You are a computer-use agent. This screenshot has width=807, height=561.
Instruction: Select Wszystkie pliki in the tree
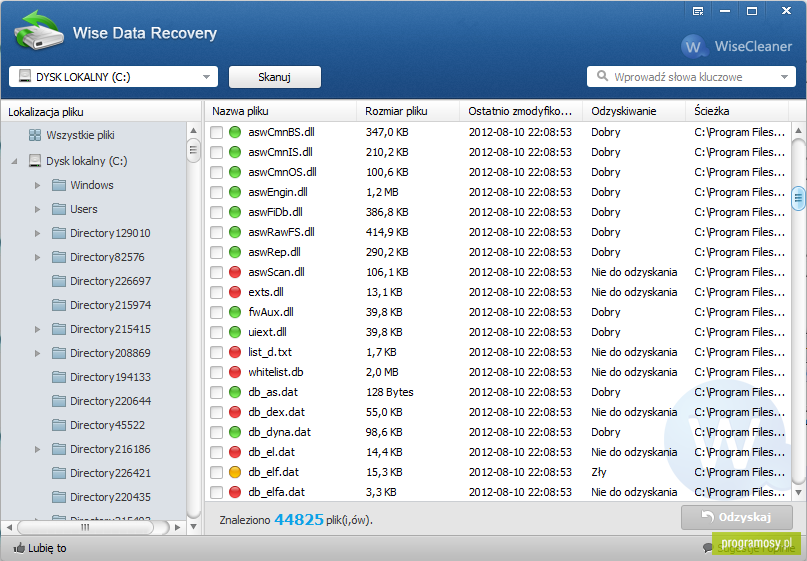[80, 135]
